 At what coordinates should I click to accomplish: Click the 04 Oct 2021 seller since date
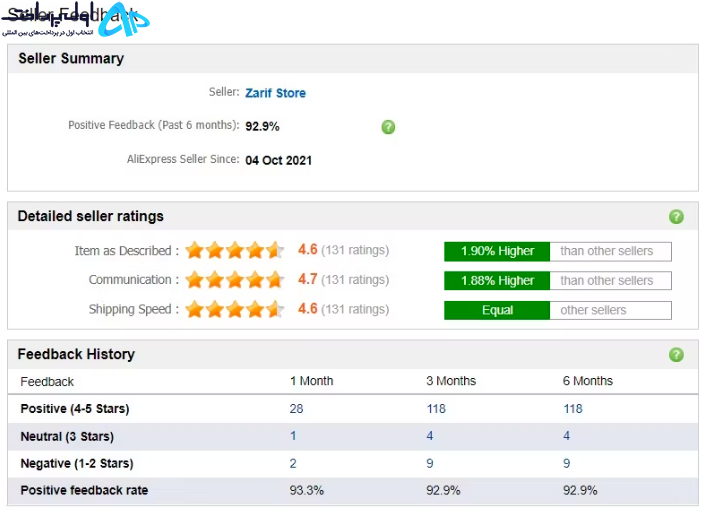278,160
